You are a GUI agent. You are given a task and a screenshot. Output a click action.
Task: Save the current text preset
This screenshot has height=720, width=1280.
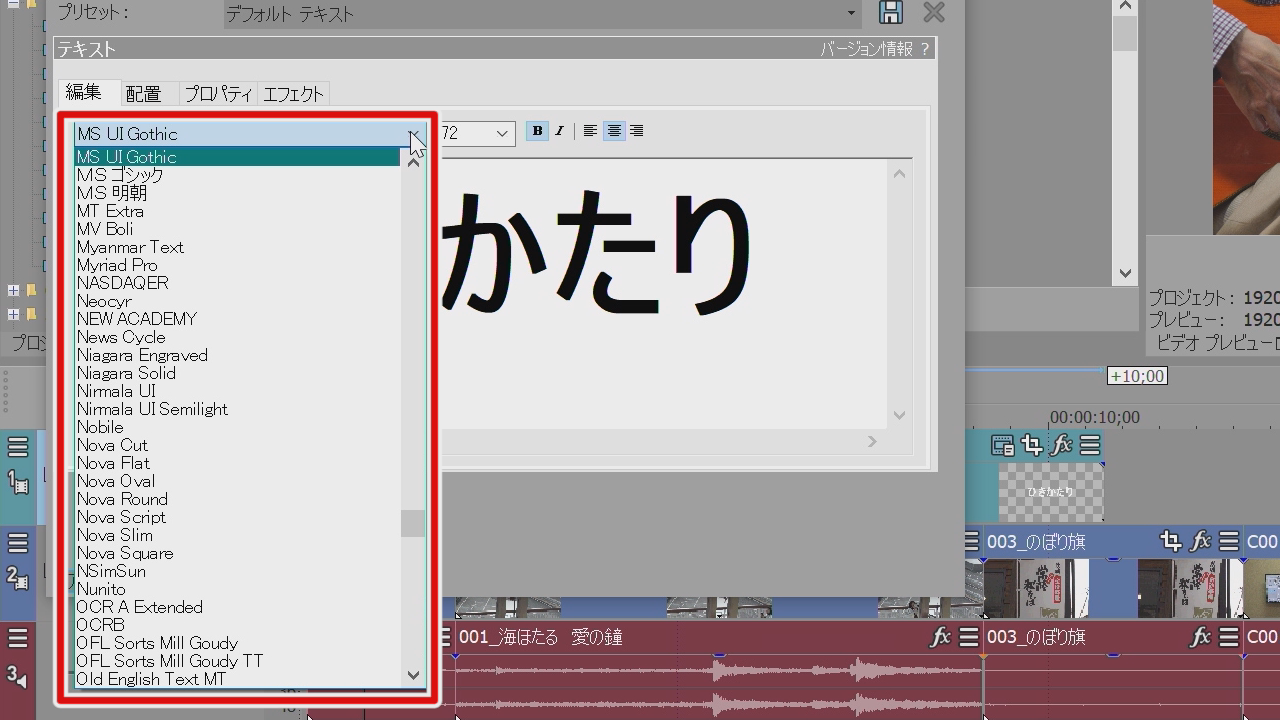(x=890, y=12)
